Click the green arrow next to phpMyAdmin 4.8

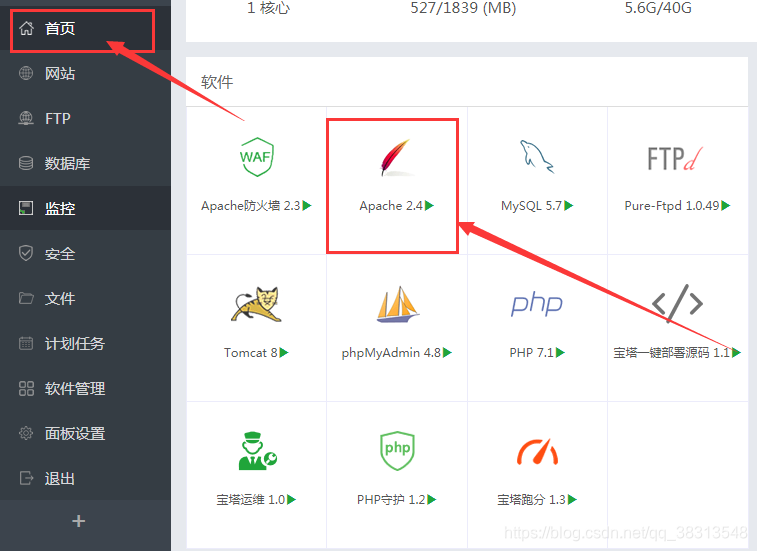tap(448, 353)
